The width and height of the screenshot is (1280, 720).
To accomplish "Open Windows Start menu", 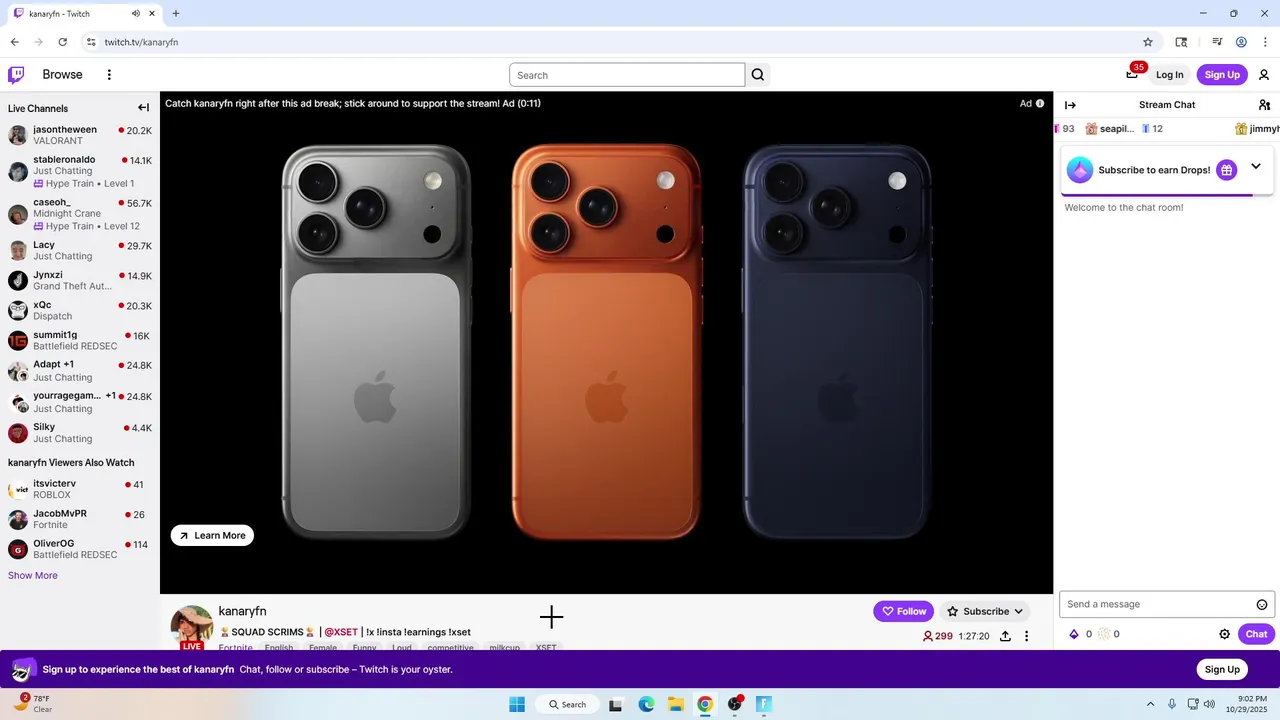I will tap(517, 704).
